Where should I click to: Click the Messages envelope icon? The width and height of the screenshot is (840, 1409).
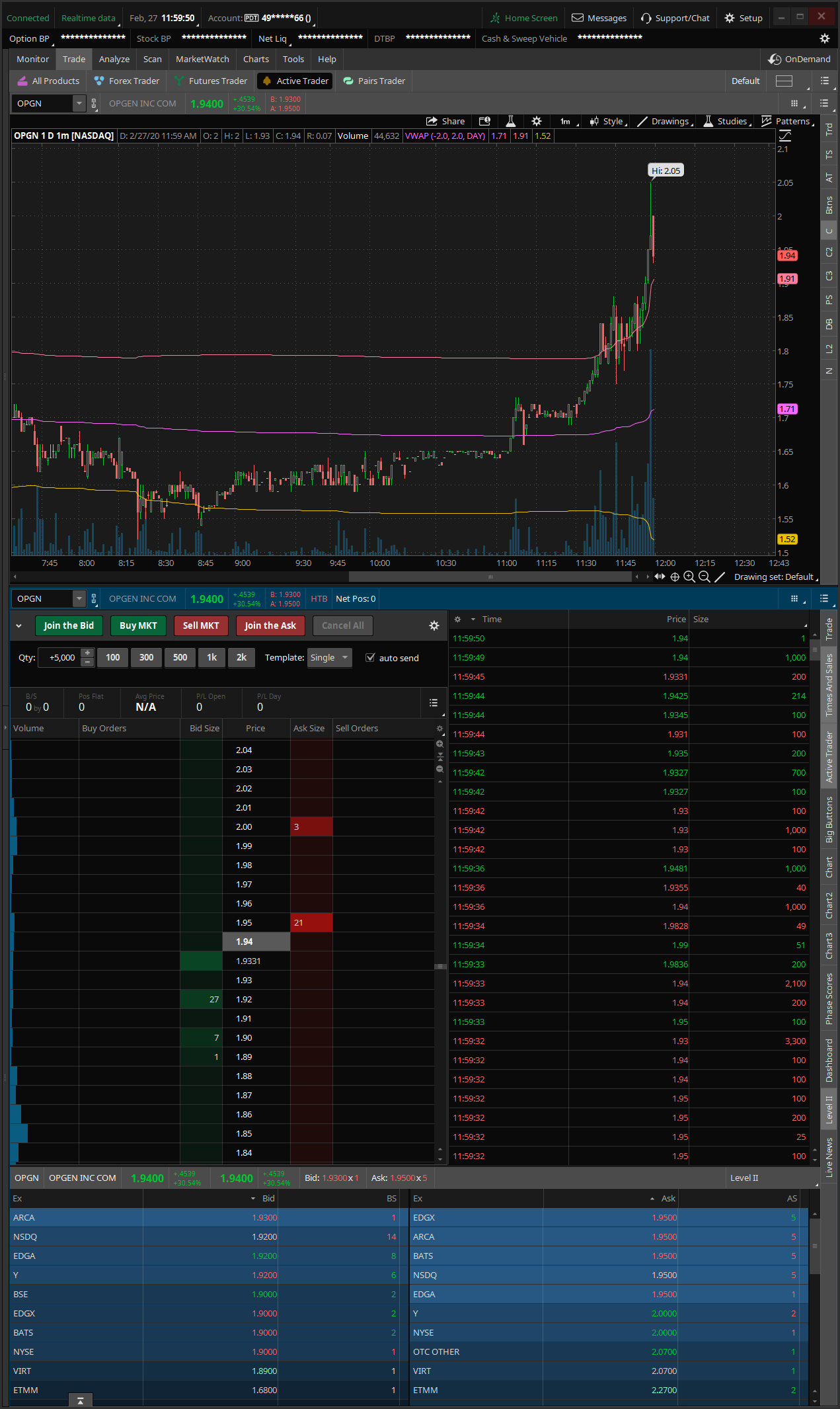click(x=578, y=18)
